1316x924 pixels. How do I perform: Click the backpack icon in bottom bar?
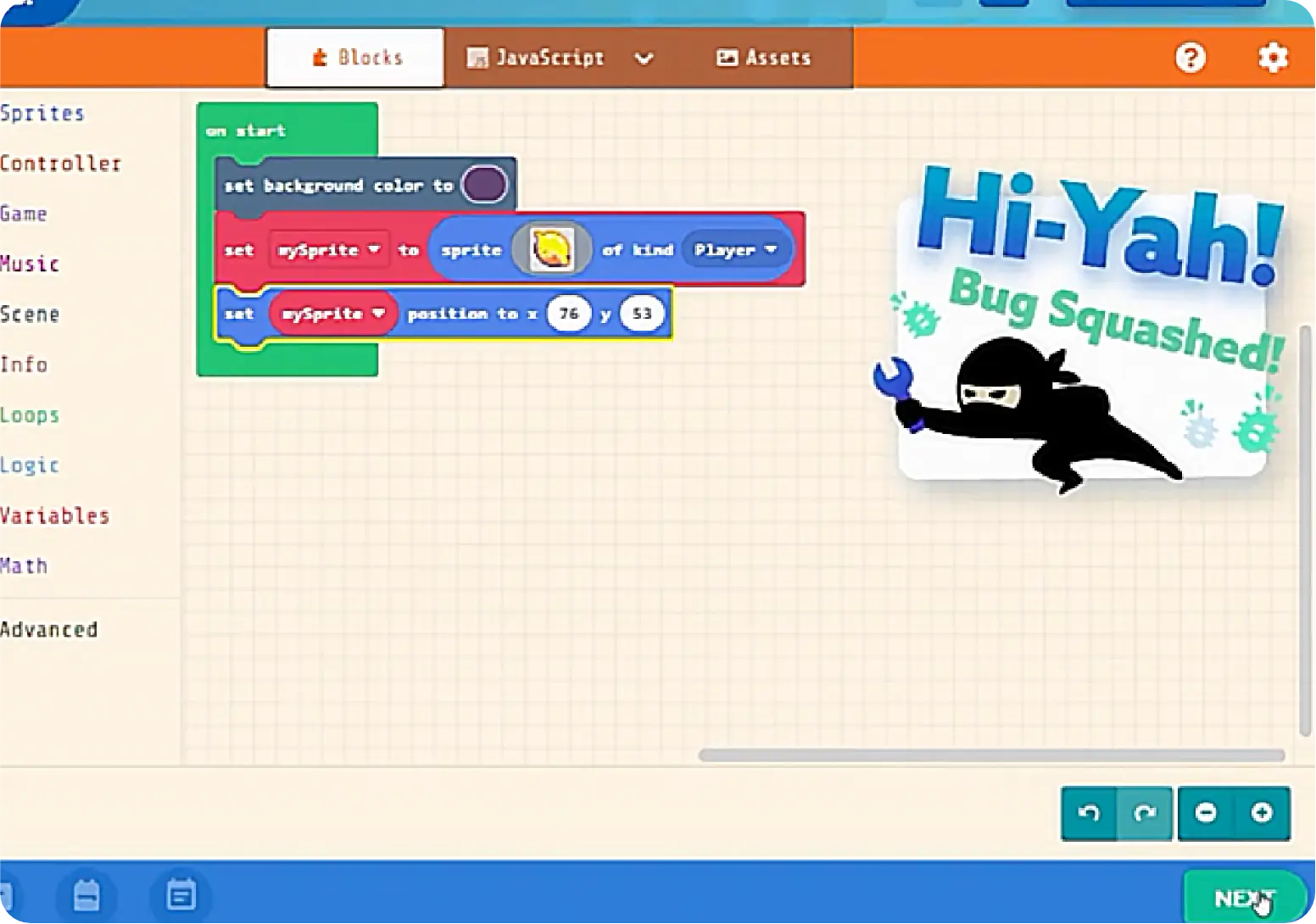(x=86, y=895)
